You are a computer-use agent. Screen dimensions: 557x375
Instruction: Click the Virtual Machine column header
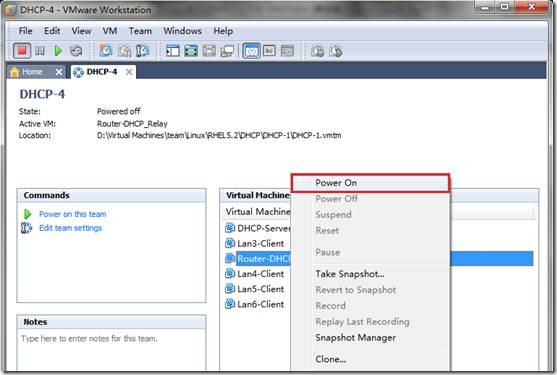click(258, 212)
